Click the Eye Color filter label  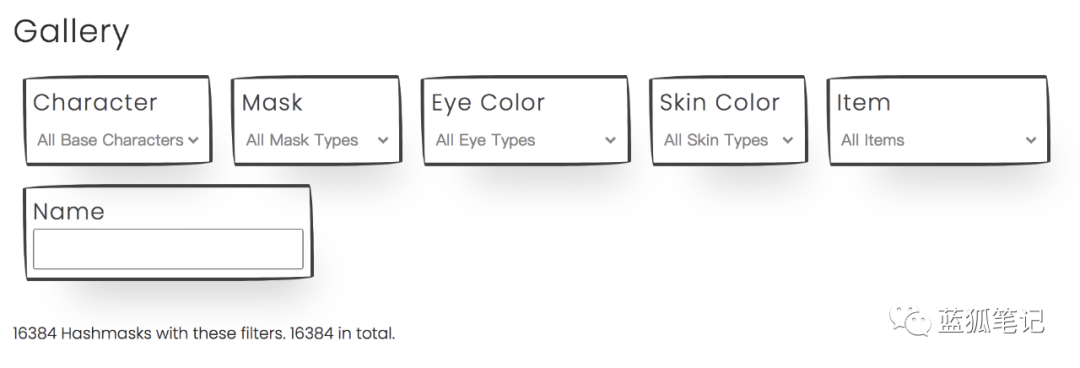click(488, 103)
